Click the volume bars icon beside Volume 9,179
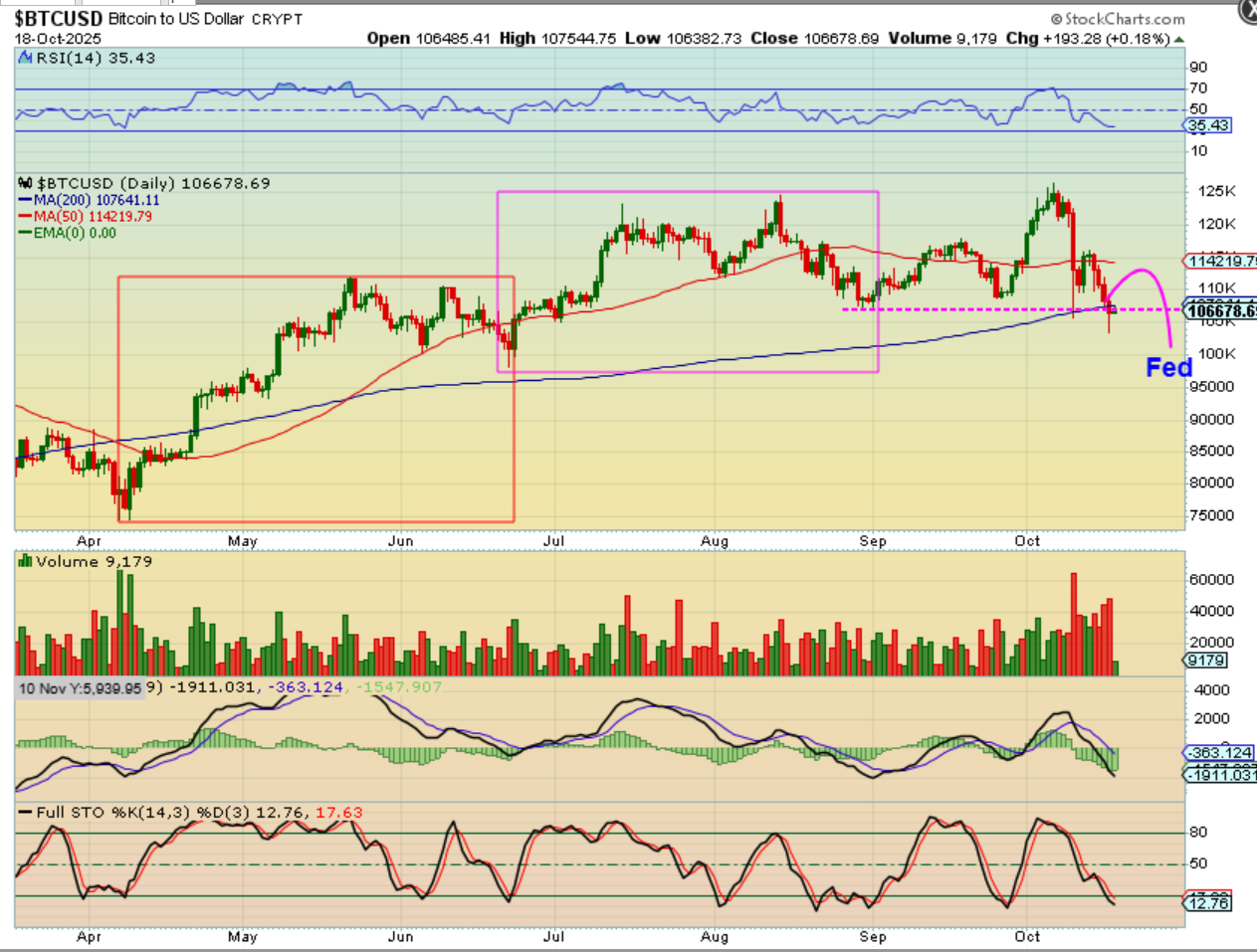This screenshot has height=952, width=1257. [26, 561]
